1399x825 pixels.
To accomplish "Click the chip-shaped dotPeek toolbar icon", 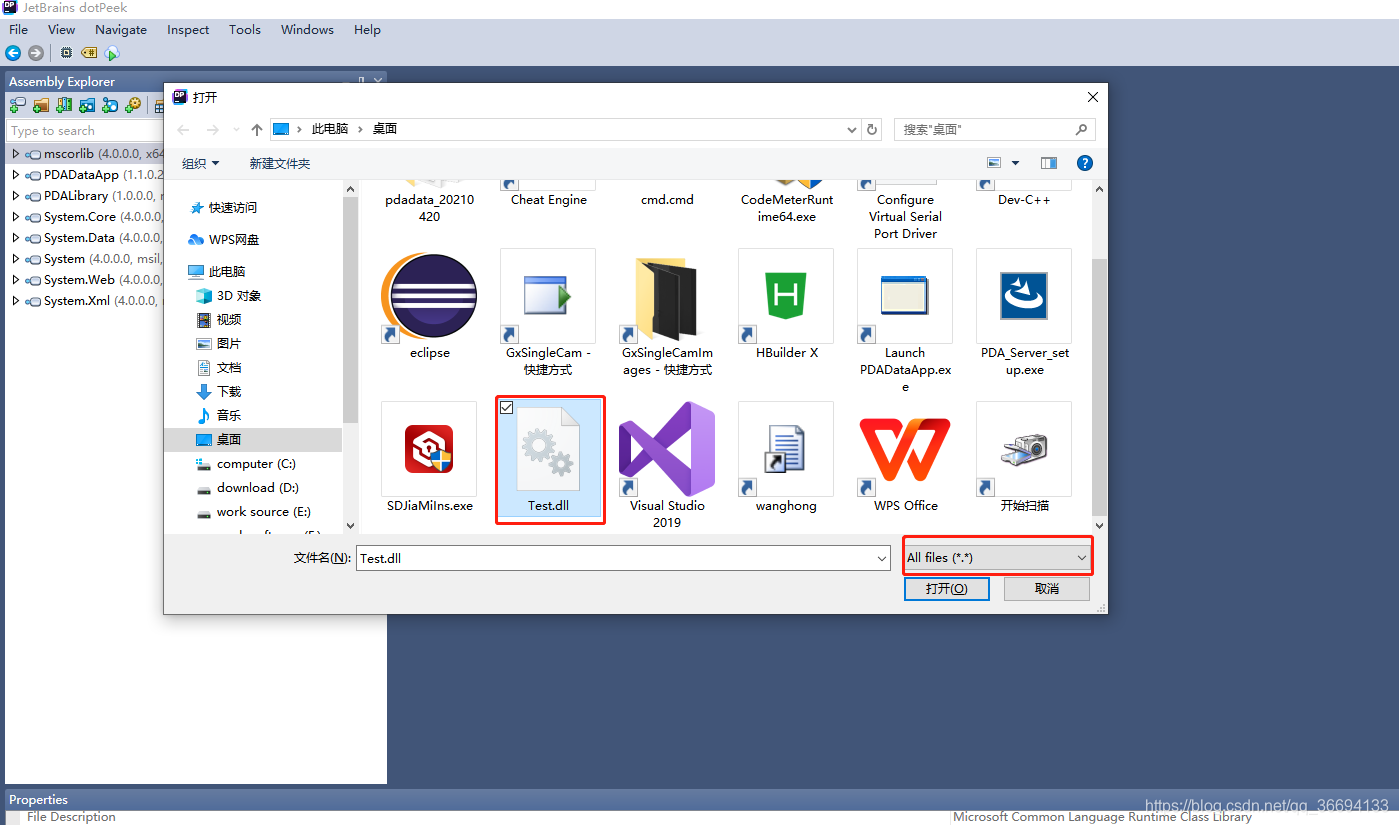I will click(66, 53).
